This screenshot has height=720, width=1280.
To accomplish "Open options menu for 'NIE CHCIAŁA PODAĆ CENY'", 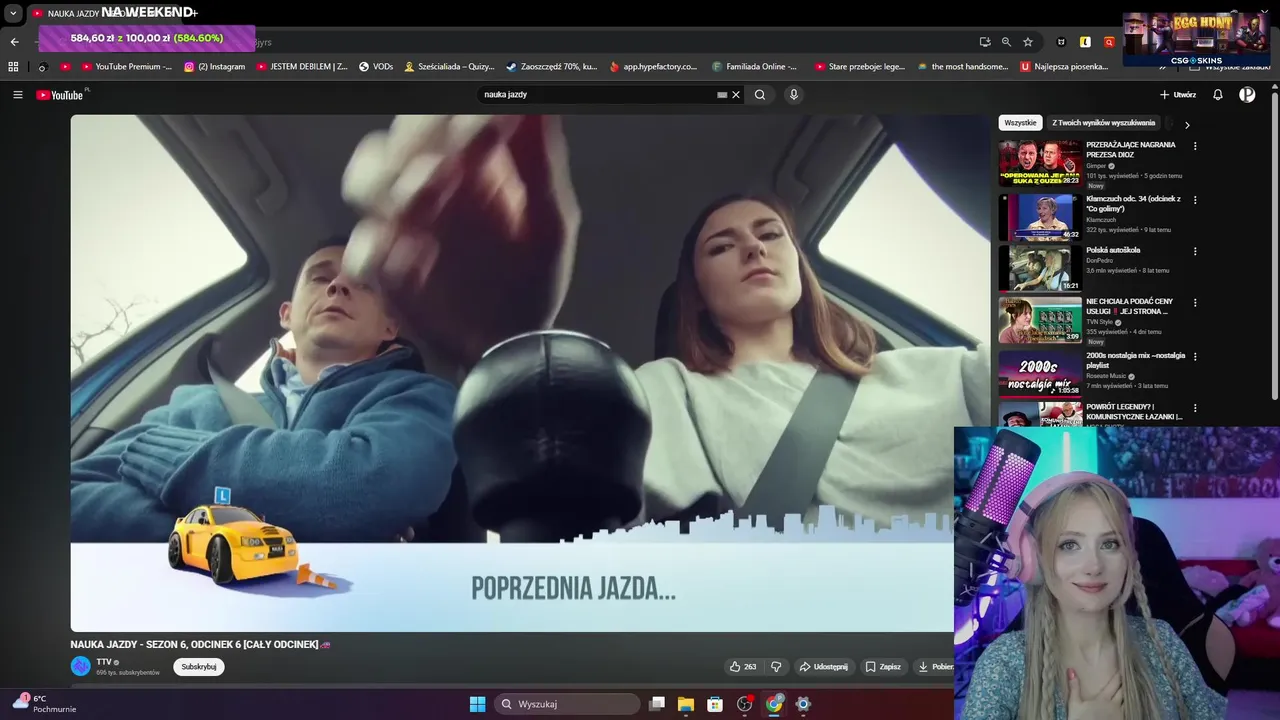I will 1194,302.
